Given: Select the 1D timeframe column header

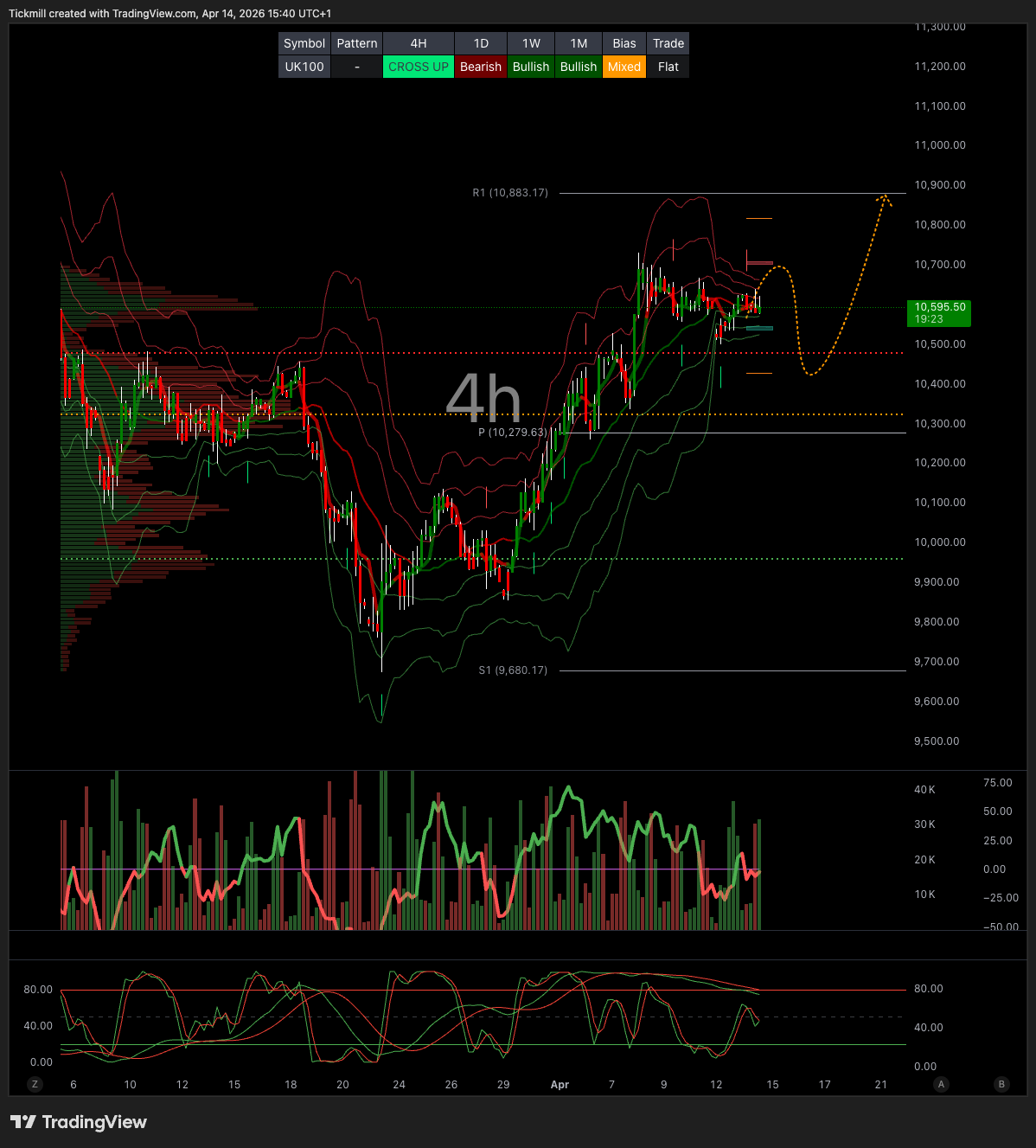Looking at the screenshot, I should click(x=481, y=42).
